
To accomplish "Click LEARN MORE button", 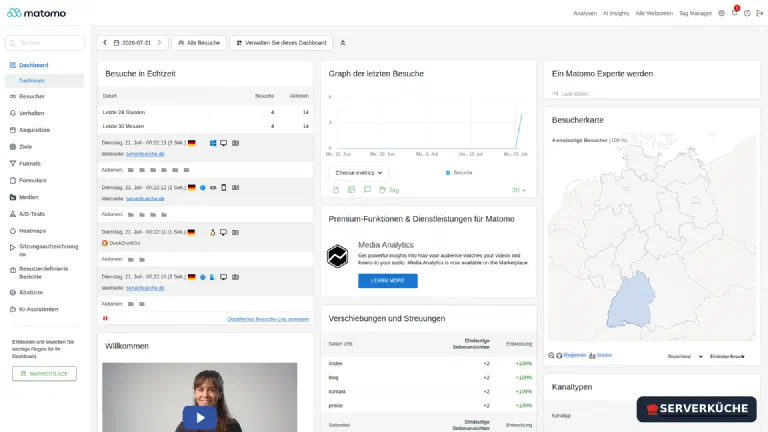I will click(387, 281).
